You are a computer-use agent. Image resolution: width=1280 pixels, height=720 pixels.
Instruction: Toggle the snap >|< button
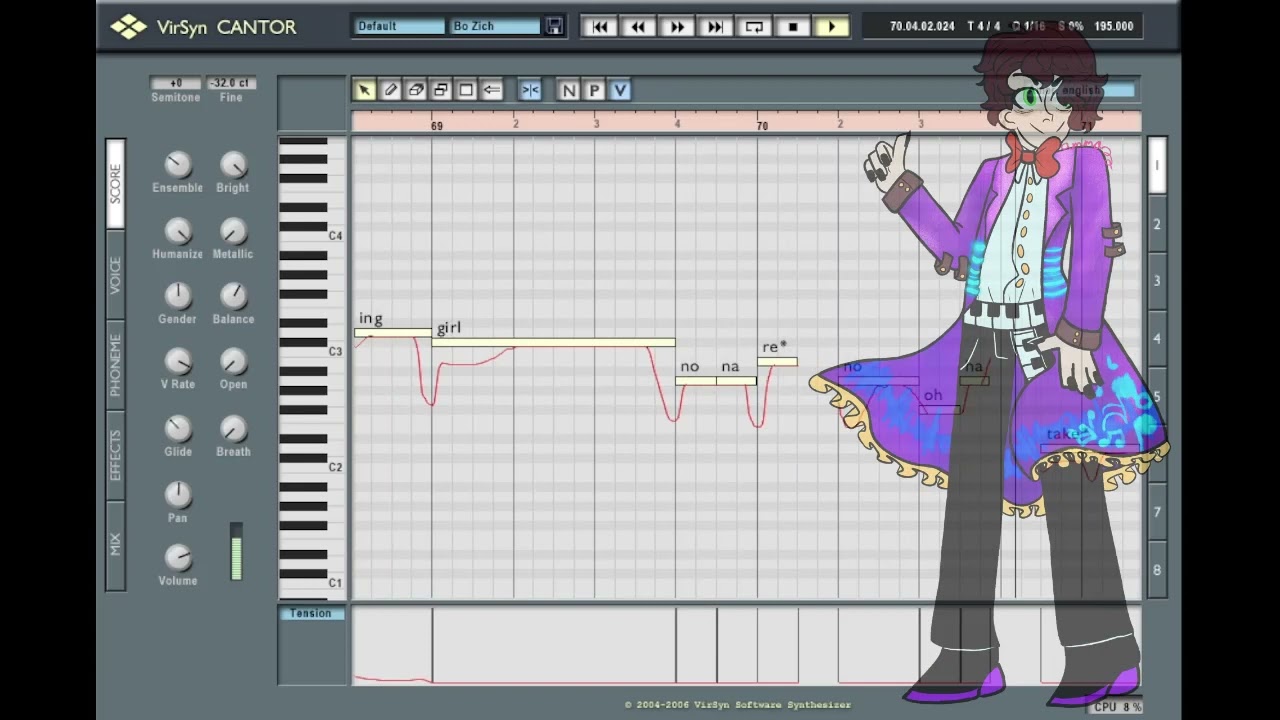click(x=530, y=90)
